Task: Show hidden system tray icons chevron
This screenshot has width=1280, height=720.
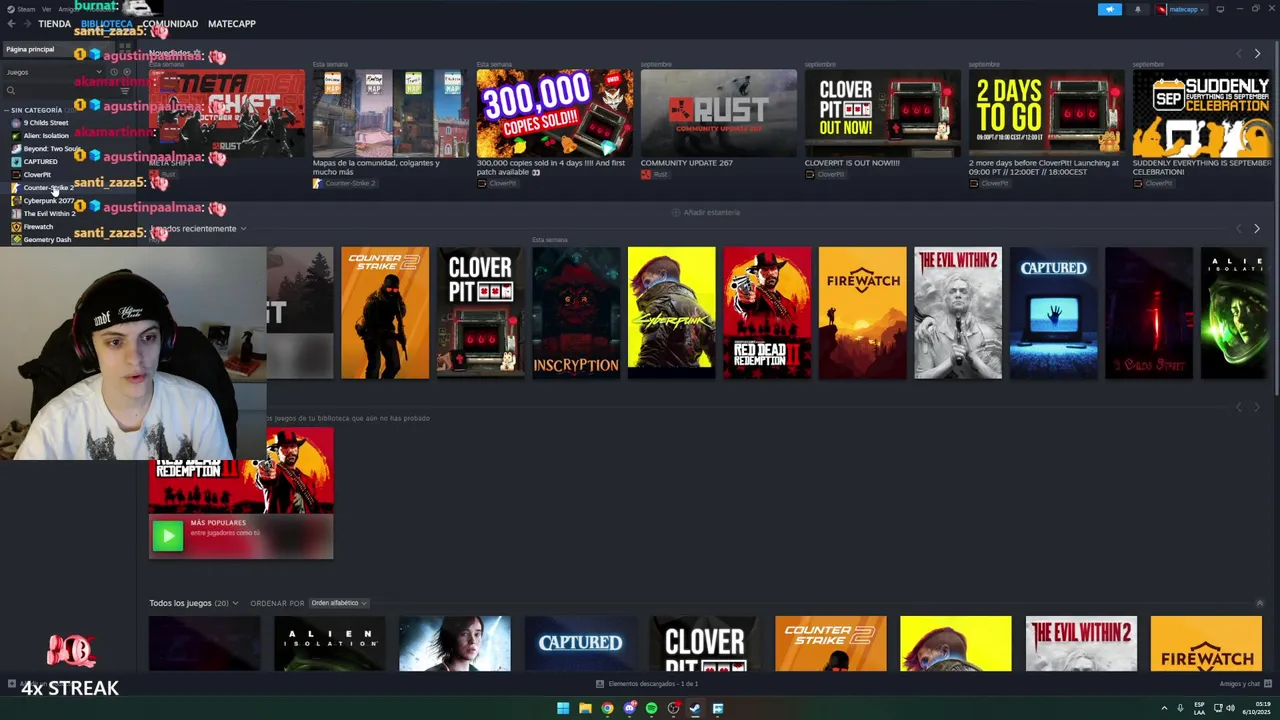Action: click(1164, 708)
